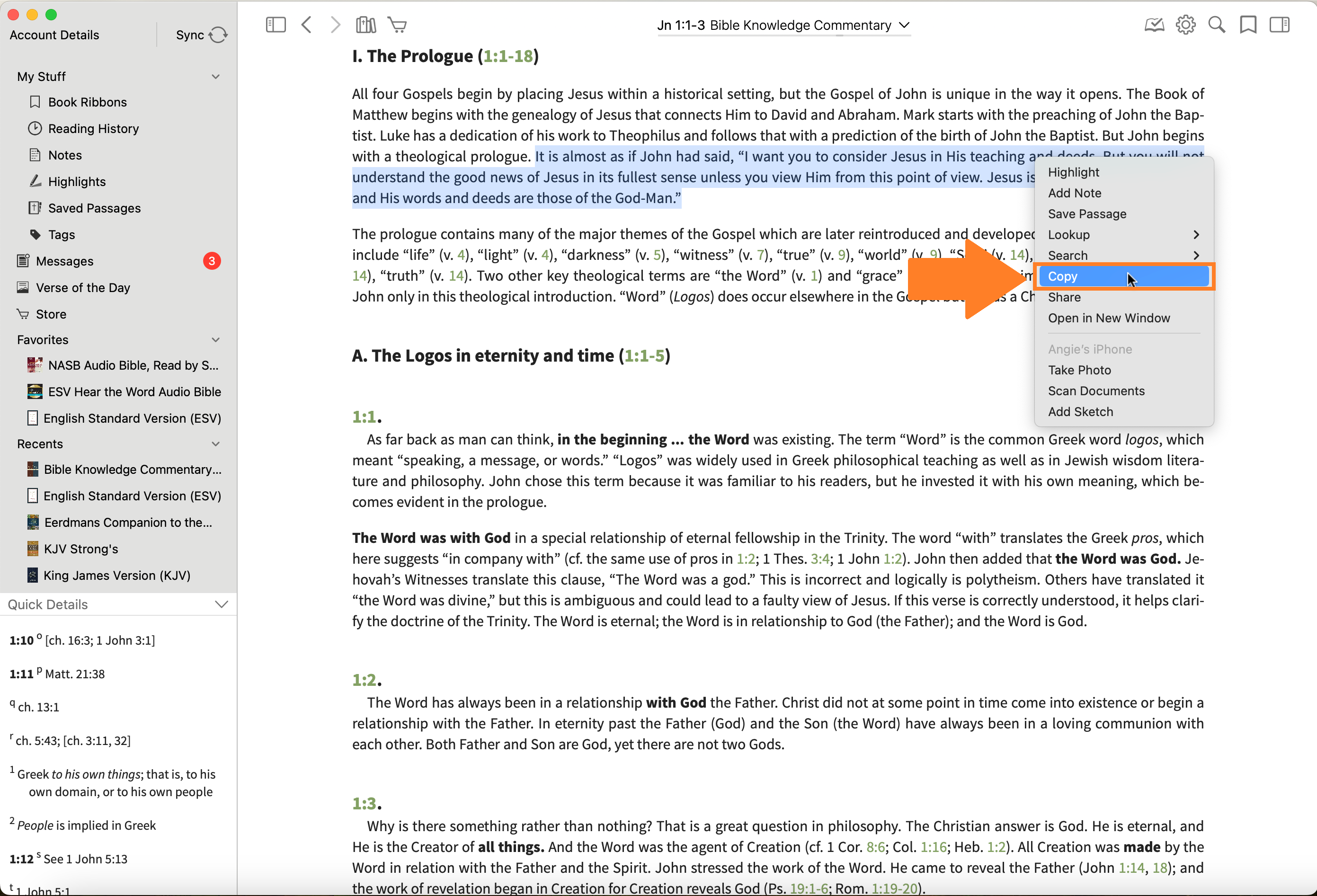Open ESV Hear the Word Audio Bible
The width and height of the screenshot is (1317, 896).
click(x=134, y=392)
